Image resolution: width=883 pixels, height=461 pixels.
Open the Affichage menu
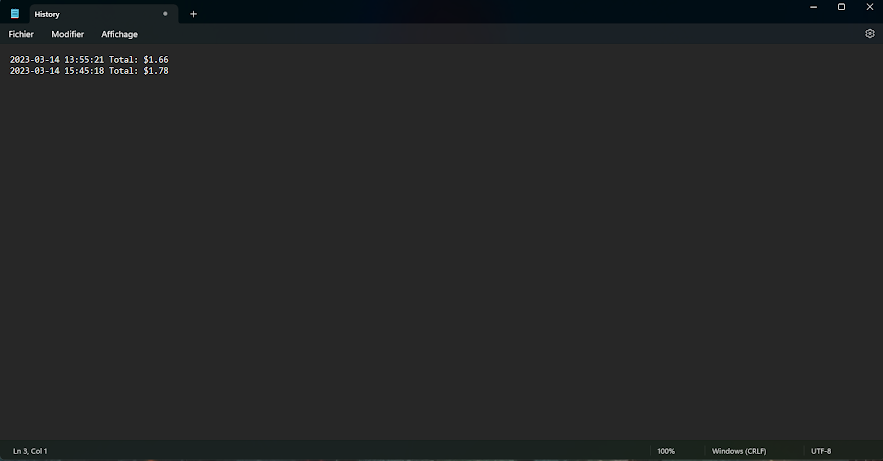coord(119,34)
